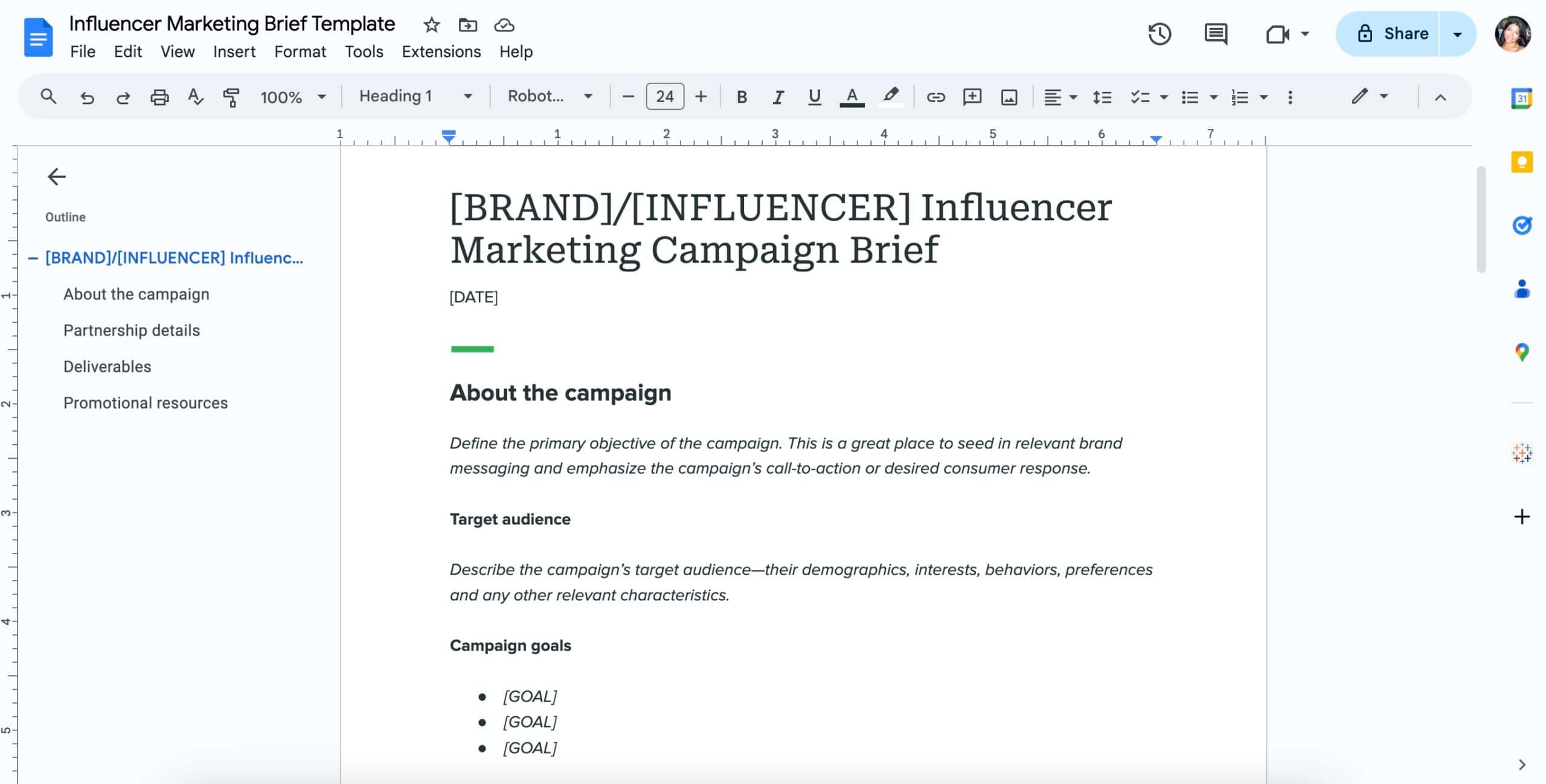Open the highlight color picker
The height and width of the screenshot is (784, 1546).
coord(890,97)
